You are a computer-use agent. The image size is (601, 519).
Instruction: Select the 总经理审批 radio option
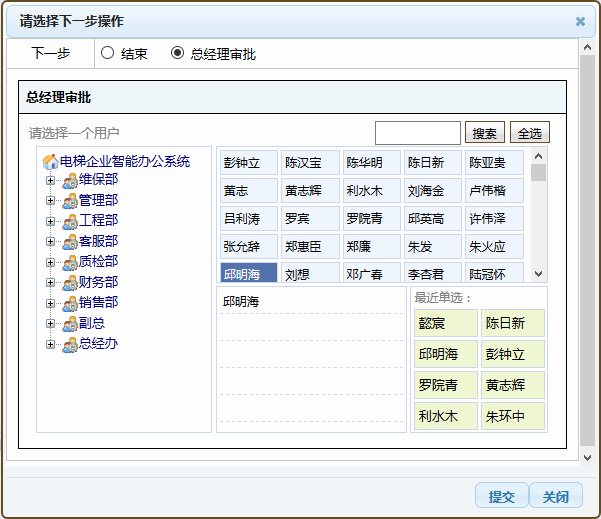pyautogui.click(x=178, y=53)
